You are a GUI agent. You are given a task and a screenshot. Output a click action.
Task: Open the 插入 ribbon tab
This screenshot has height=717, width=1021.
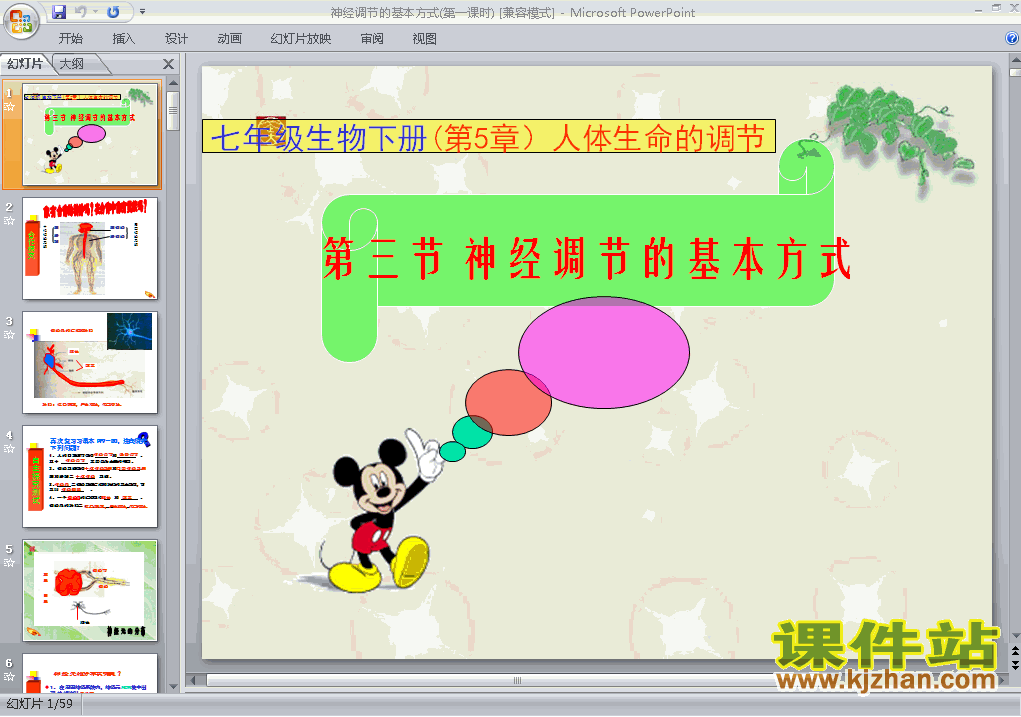click(x=123, y=38)
